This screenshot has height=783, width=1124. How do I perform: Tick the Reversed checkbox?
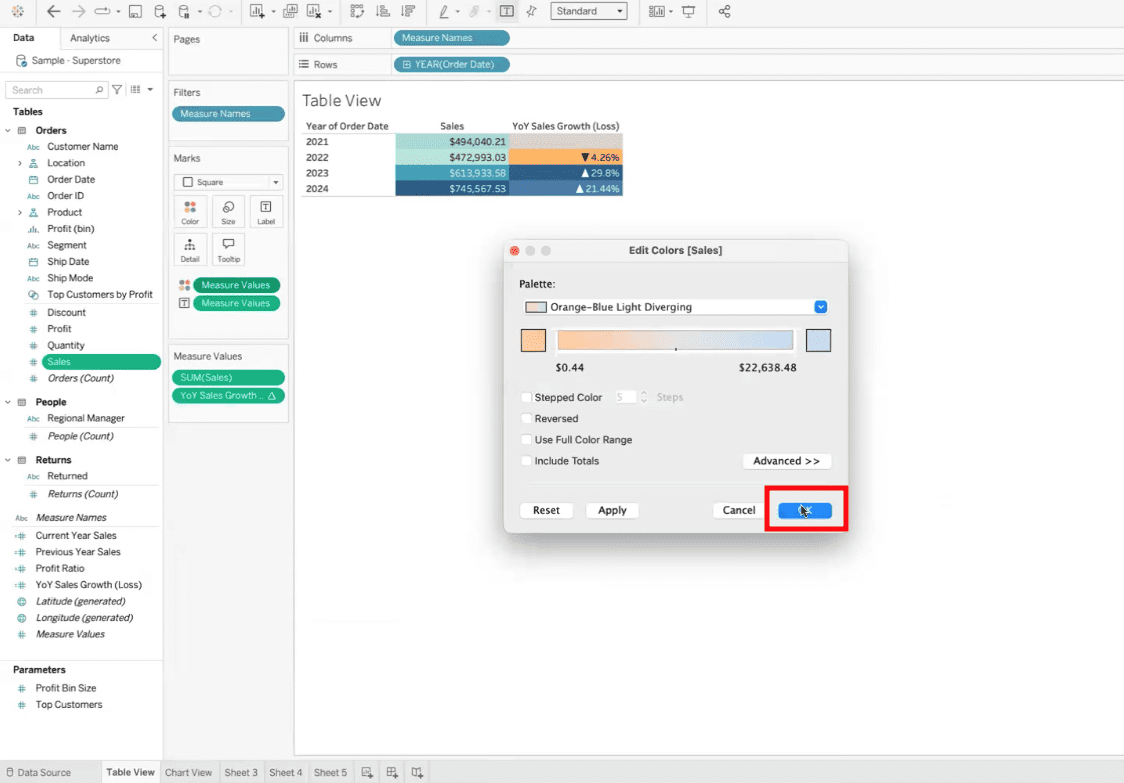coord(527,419)
